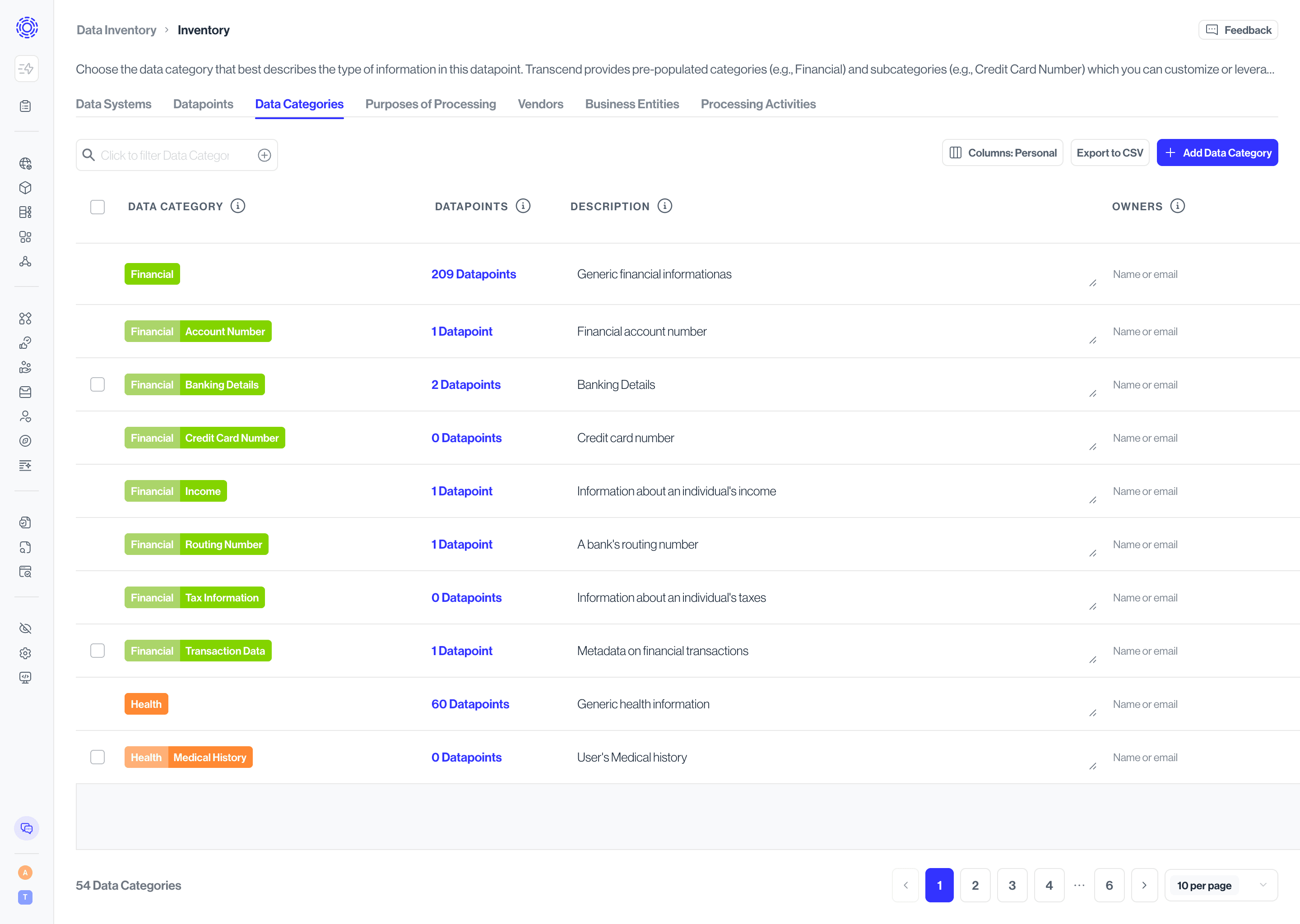
Task: Open the inbox tray sidebar icon
Action: point(25,392)
